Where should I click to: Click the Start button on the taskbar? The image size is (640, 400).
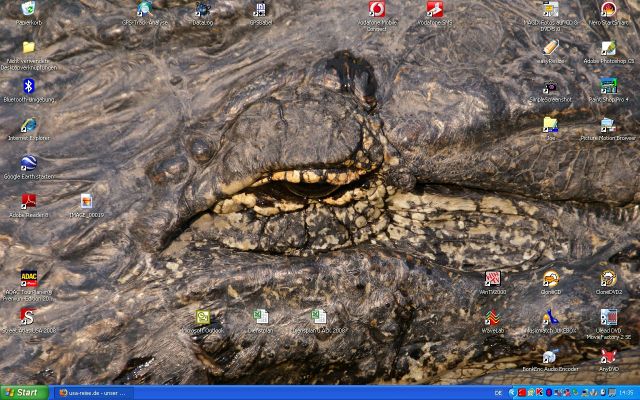tap(24, 393)
